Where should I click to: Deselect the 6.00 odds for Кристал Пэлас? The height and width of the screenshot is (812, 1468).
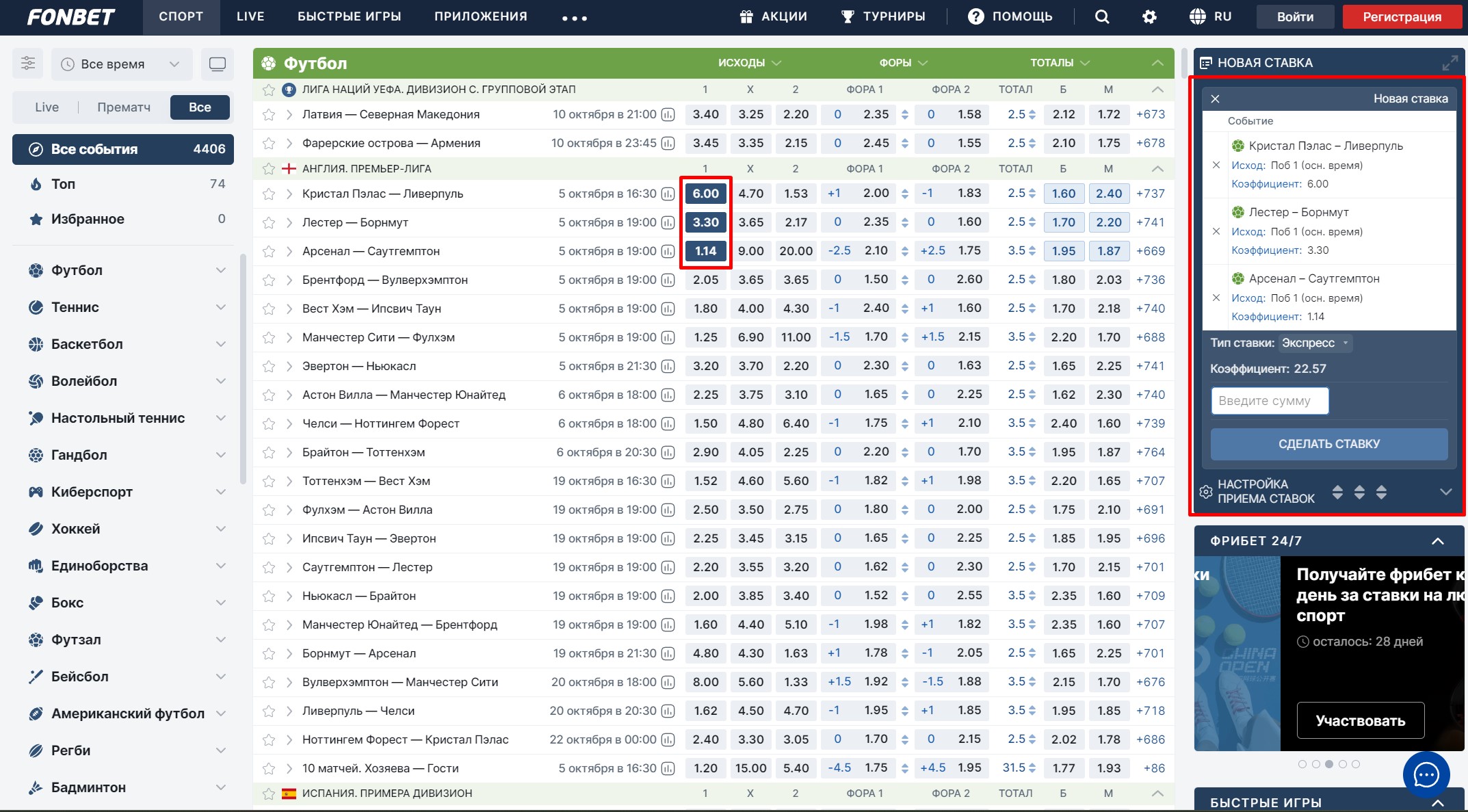705,194
